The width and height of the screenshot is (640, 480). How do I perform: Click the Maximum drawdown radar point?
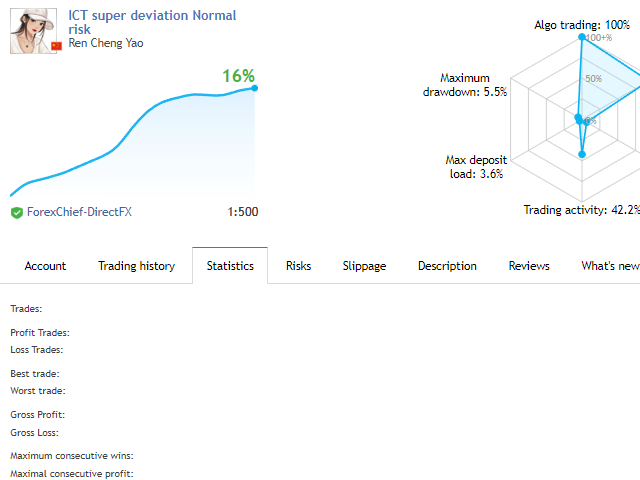(578, 118)
